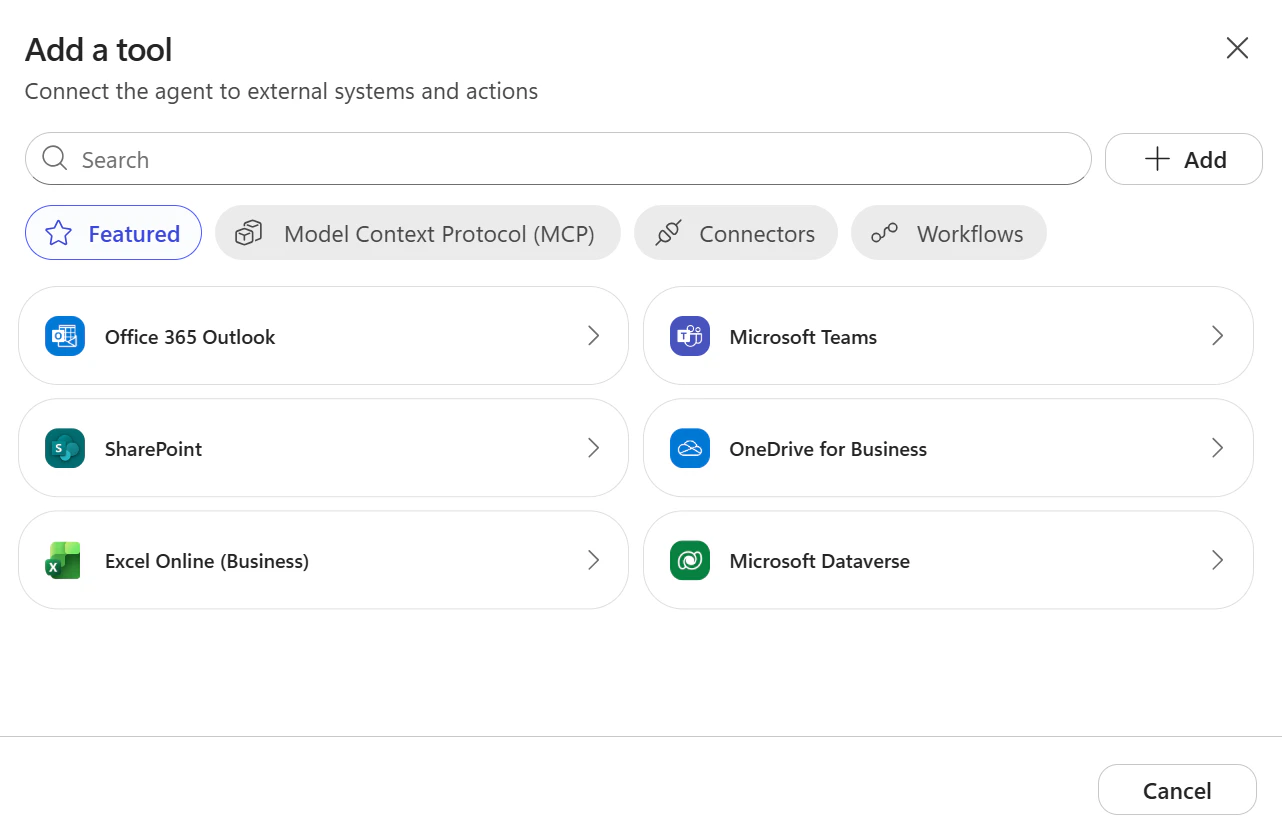Expand SharePoint chevron arrow
The height and width of the screenshot is (826, 1282).
tap(593, 448)
